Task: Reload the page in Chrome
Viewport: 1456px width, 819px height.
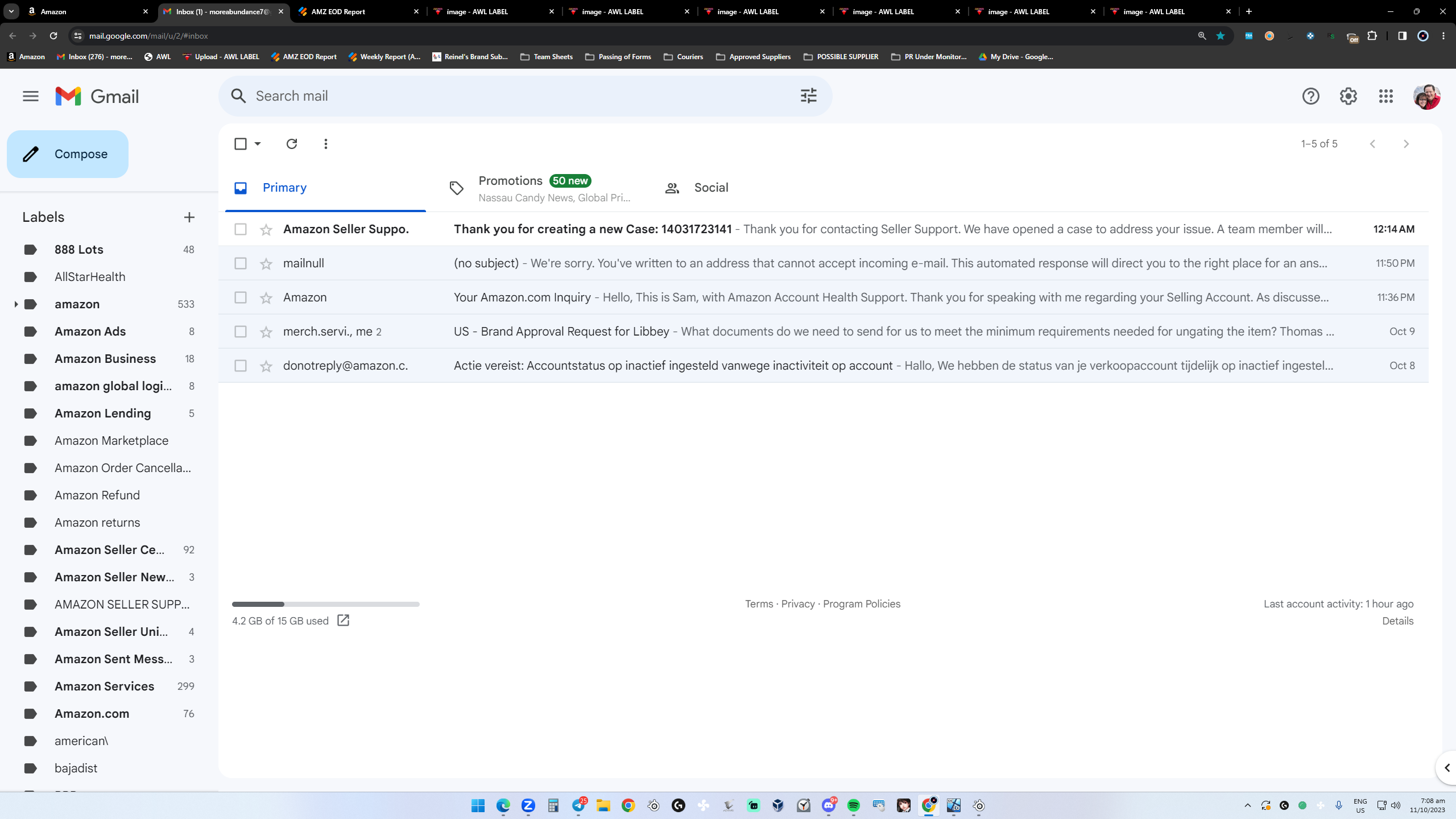Action: 53,36
